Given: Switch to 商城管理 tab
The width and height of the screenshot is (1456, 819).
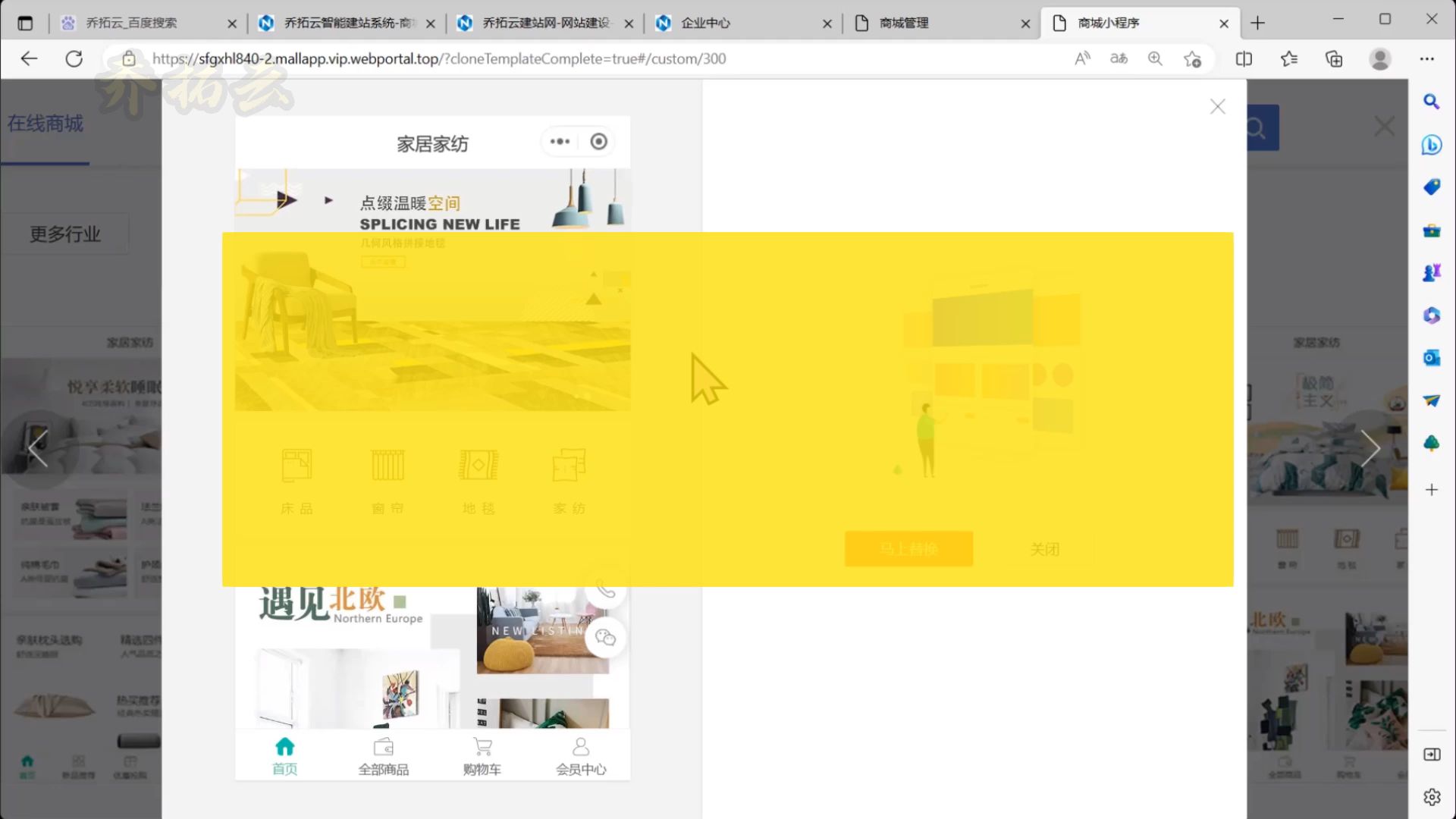Looking at the screenshot, I should click(943, 24).
